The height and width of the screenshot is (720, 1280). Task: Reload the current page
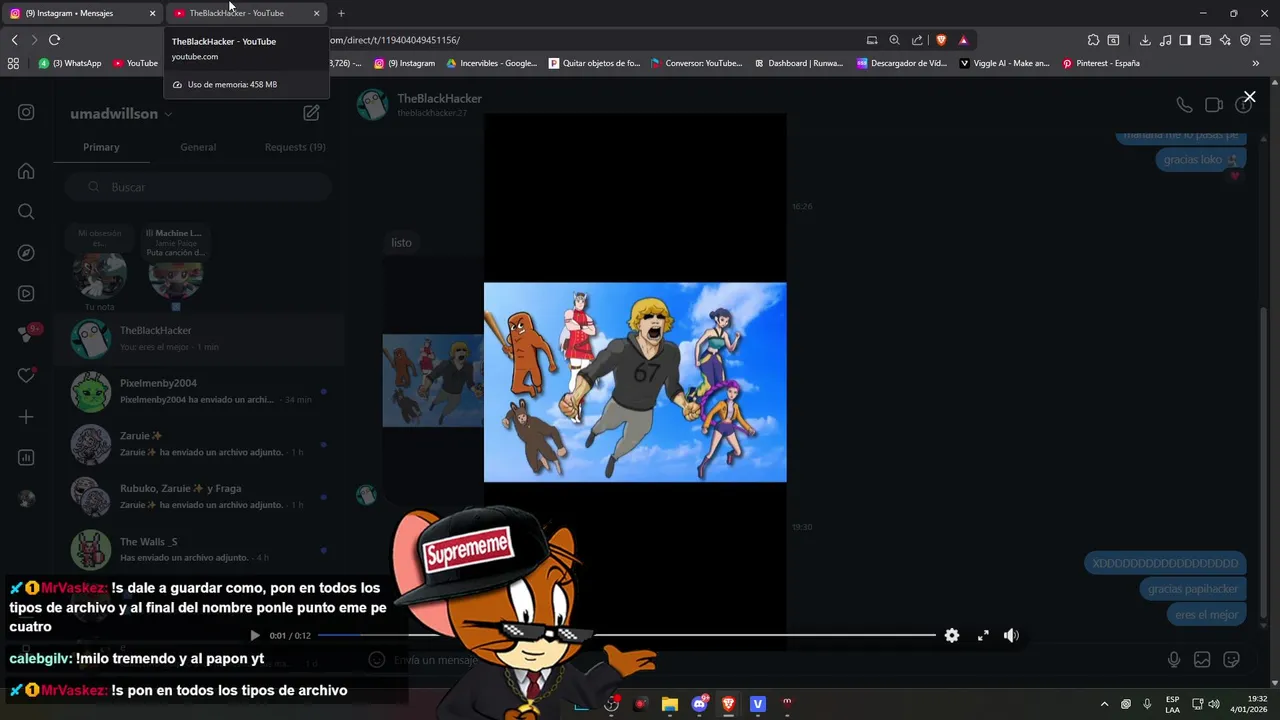[54, 40]
